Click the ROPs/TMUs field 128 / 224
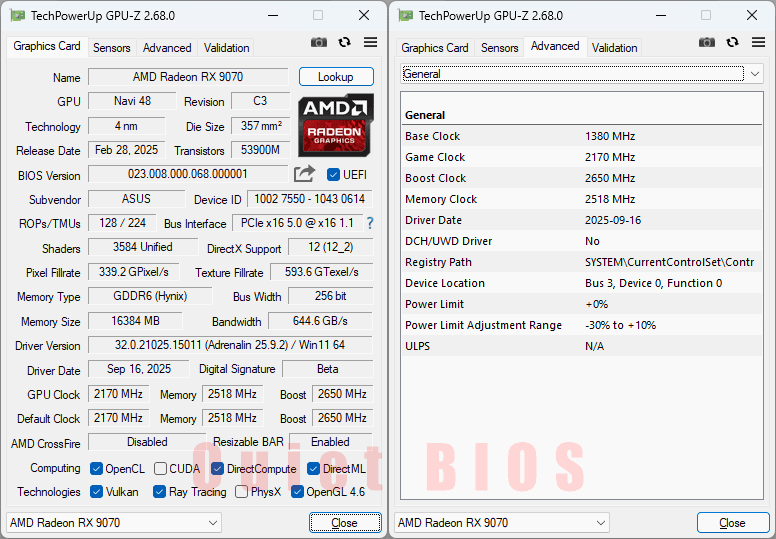Image resolution: width=776 pixels, height=539 pixels. click(122, 223)
